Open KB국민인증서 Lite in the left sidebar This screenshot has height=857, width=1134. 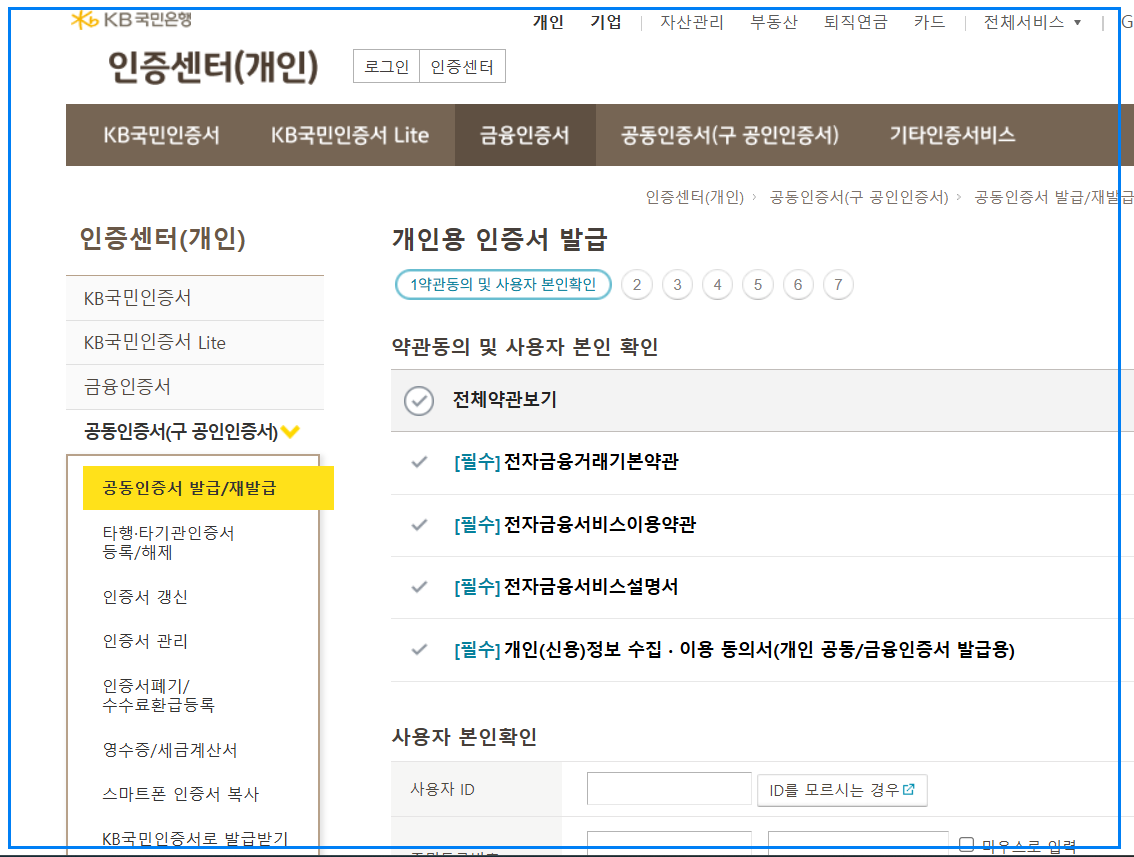[195, 343]
